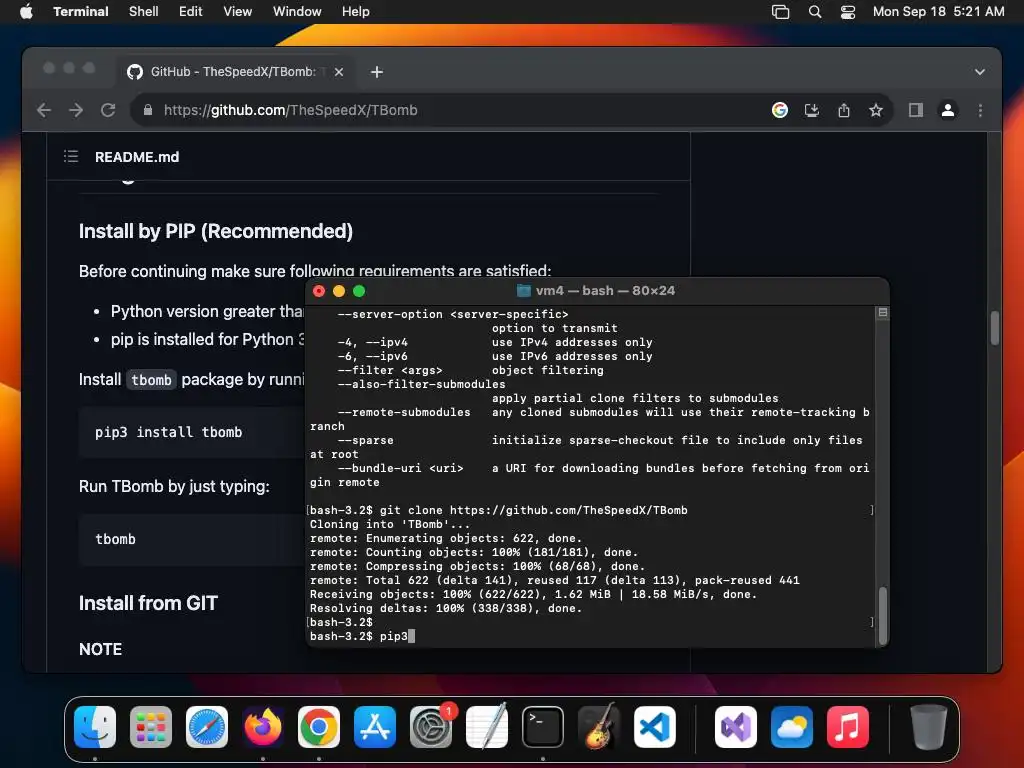This screenshot has width=1024, height=768.
Task: Open Launchpad from the Dock
Action: coord(151,727)
